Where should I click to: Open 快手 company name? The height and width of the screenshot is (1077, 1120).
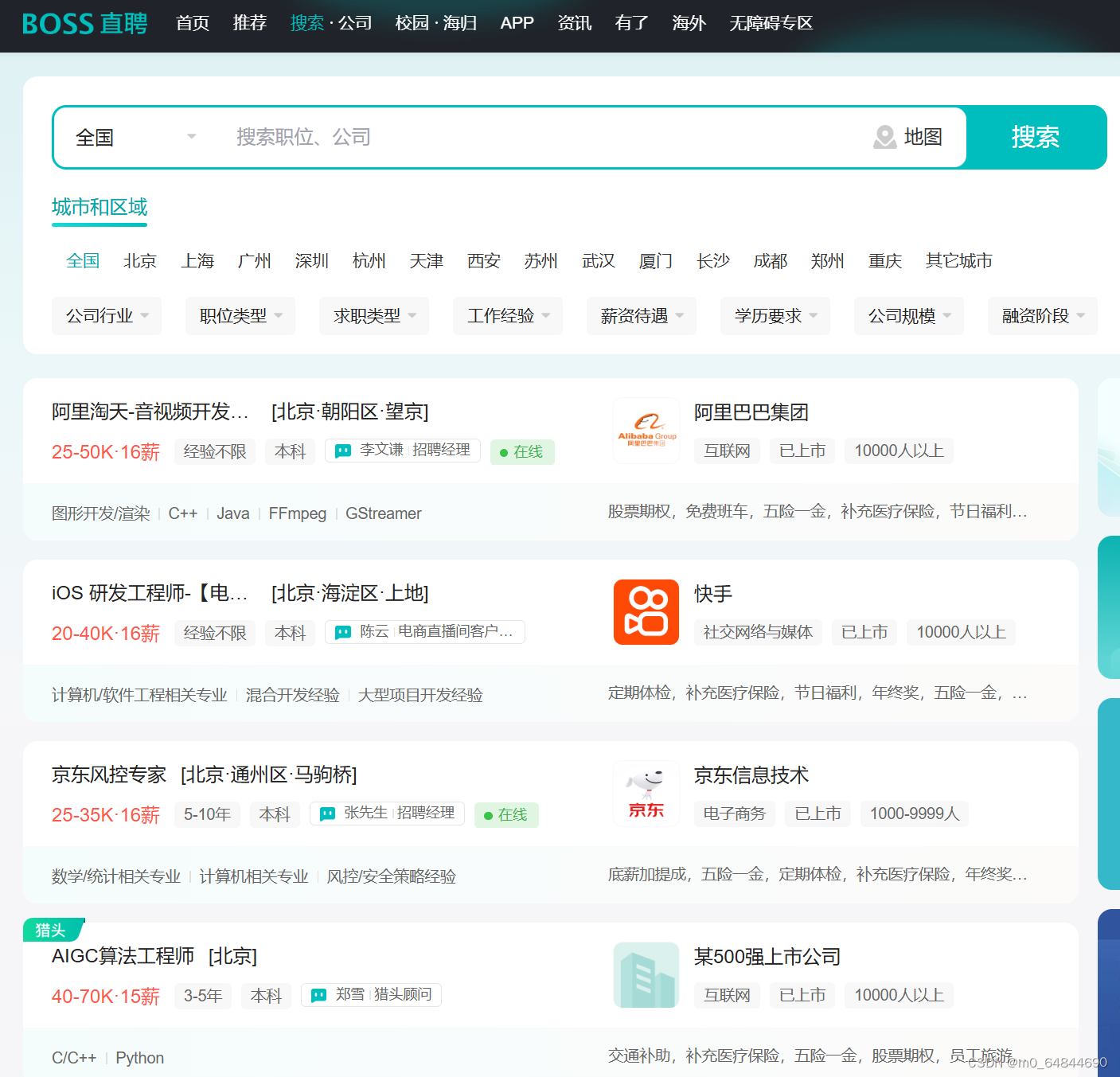(x=713, y=594)
